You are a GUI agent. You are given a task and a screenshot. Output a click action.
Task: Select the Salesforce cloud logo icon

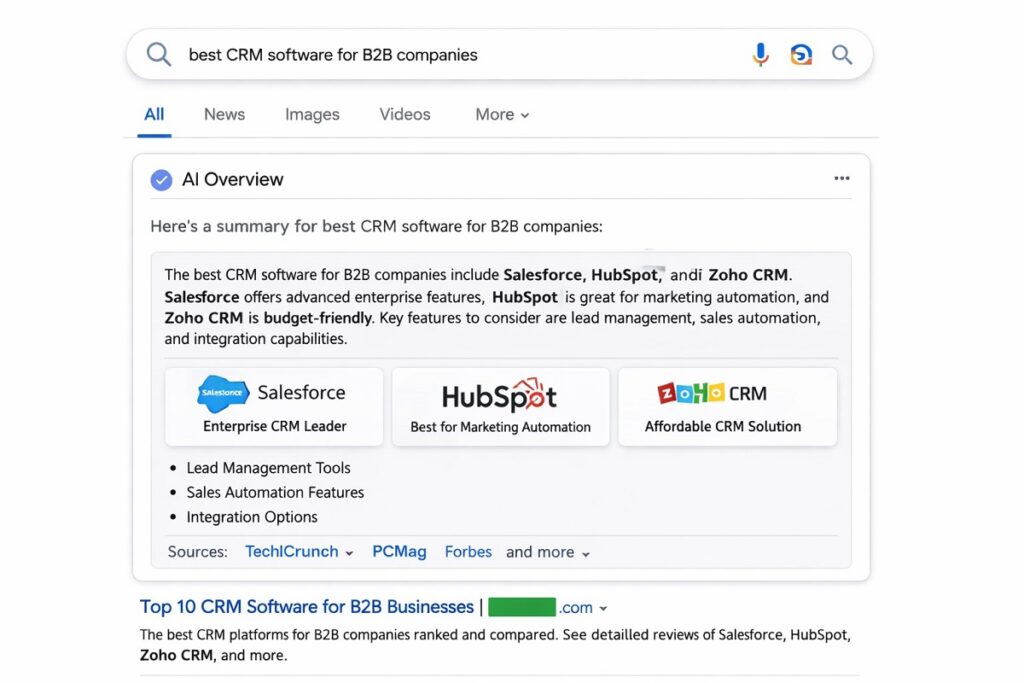[222, 393]
